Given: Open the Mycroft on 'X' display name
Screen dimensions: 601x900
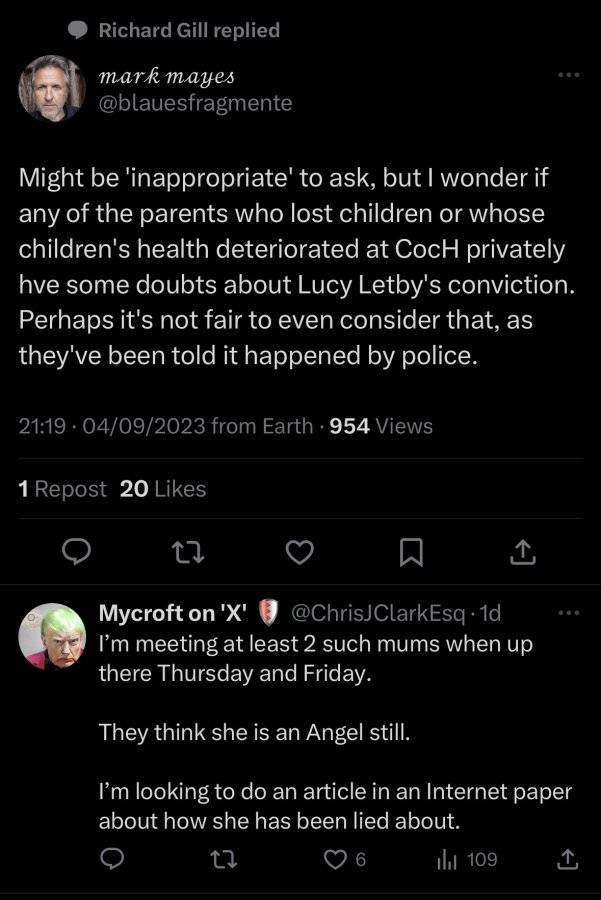Looking at the screenshot, I should (173, 613).
